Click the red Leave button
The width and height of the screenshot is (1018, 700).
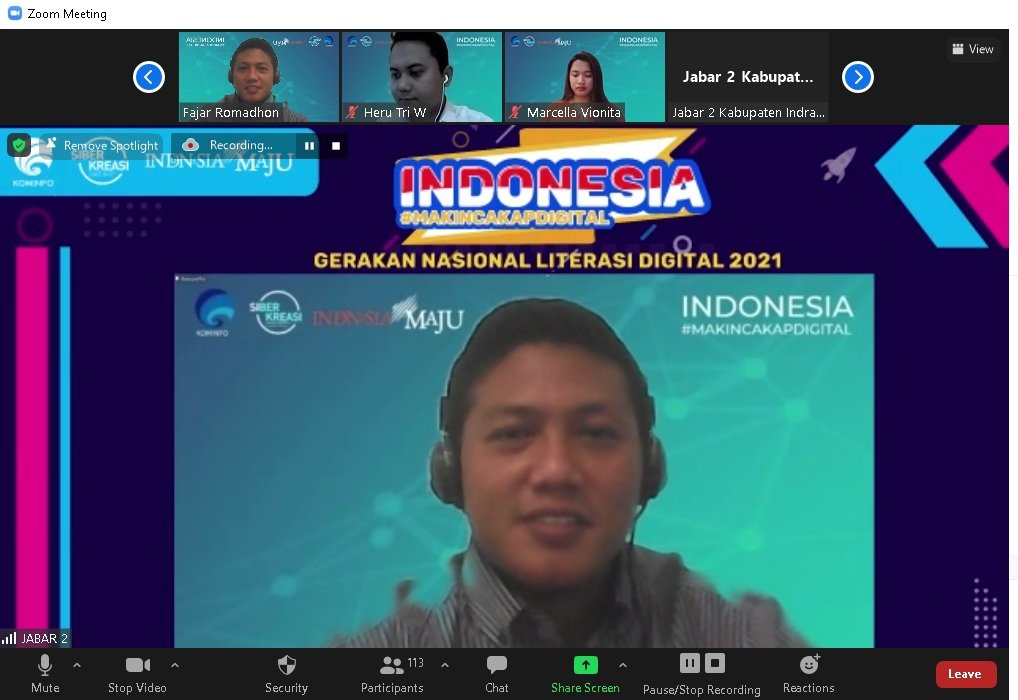click(965, 674)
